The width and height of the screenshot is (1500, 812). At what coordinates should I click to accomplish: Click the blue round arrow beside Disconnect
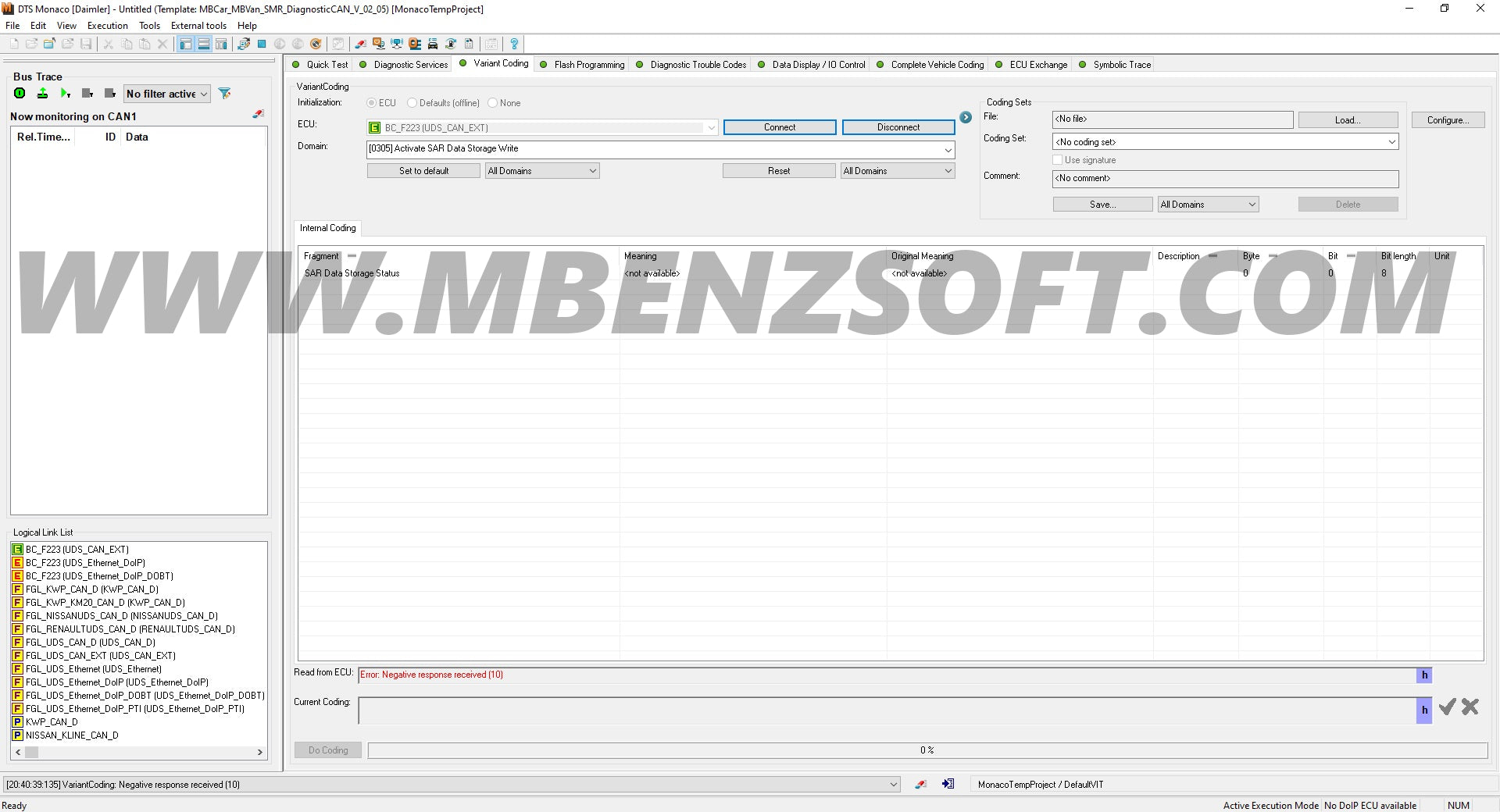coord(966,117)
